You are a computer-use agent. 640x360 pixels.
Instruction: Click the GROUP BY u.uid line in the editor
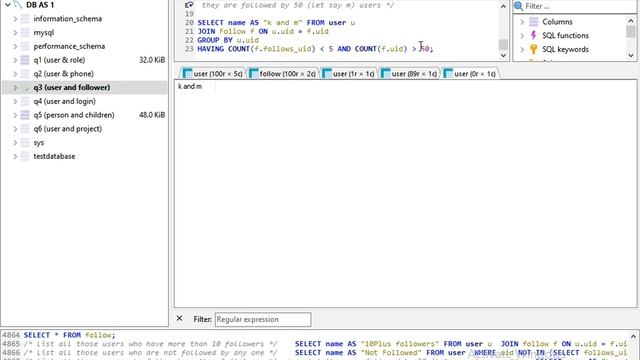(228, 40)
